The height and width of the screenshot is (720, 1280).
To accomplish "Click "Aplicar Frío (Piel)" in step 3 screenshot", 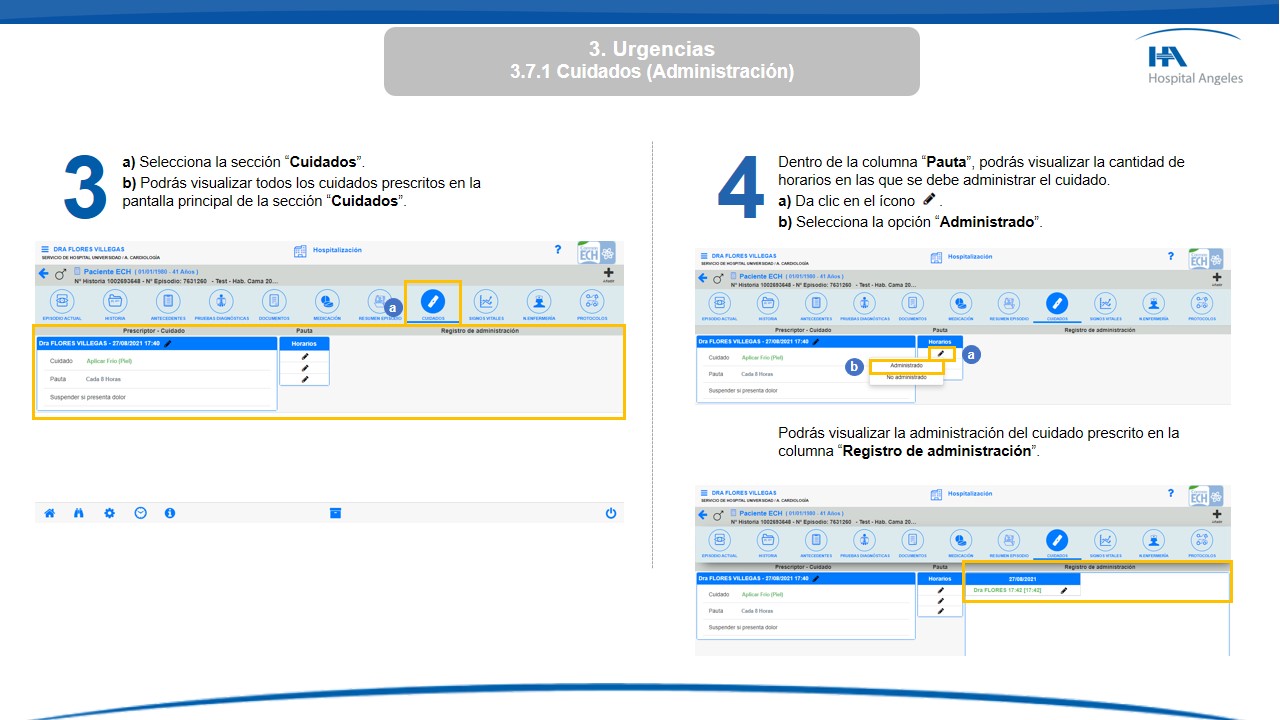I will (x=109, y=361).
